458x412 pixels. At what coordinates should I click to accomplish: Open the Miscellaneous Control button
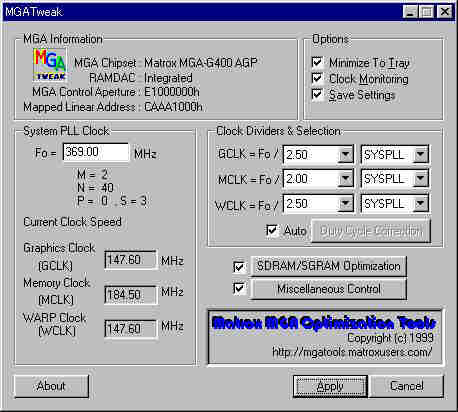pyautogui.click(x=329, y=289)
